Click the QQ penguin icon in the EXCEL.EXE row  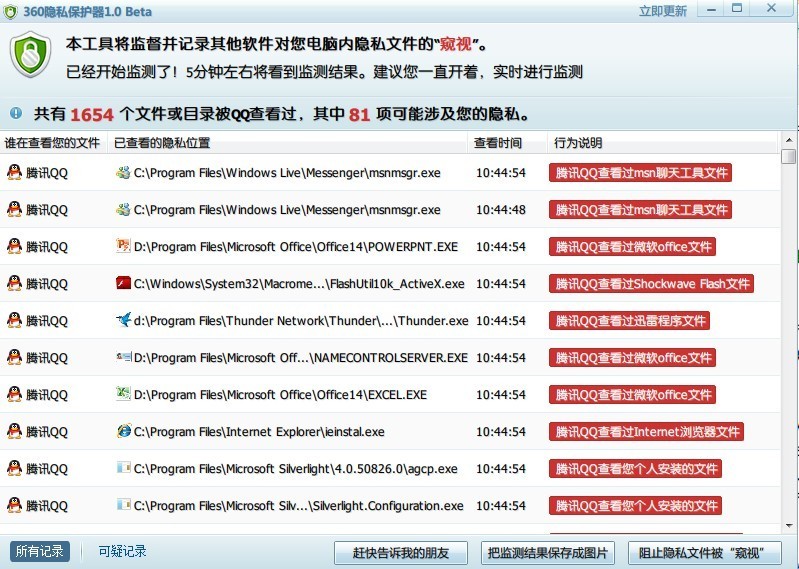[x=14, y=394]
